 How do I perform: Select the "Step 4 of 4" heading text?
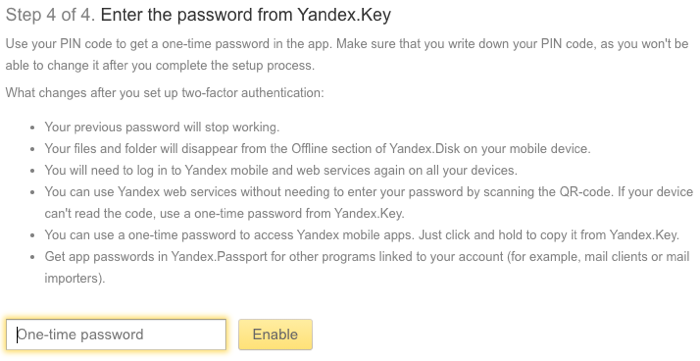click(x=50, y=15)
